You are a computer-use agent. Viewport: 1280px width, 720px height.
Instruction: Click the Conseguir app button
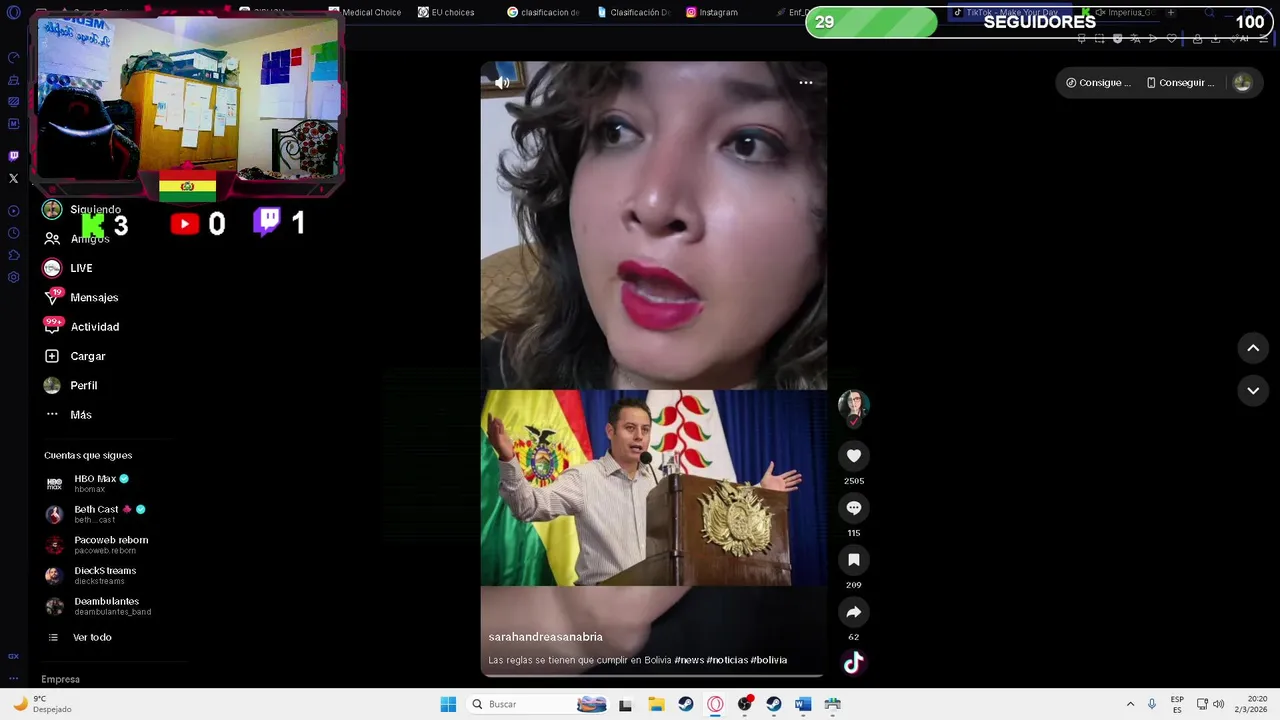(1181, 83)
